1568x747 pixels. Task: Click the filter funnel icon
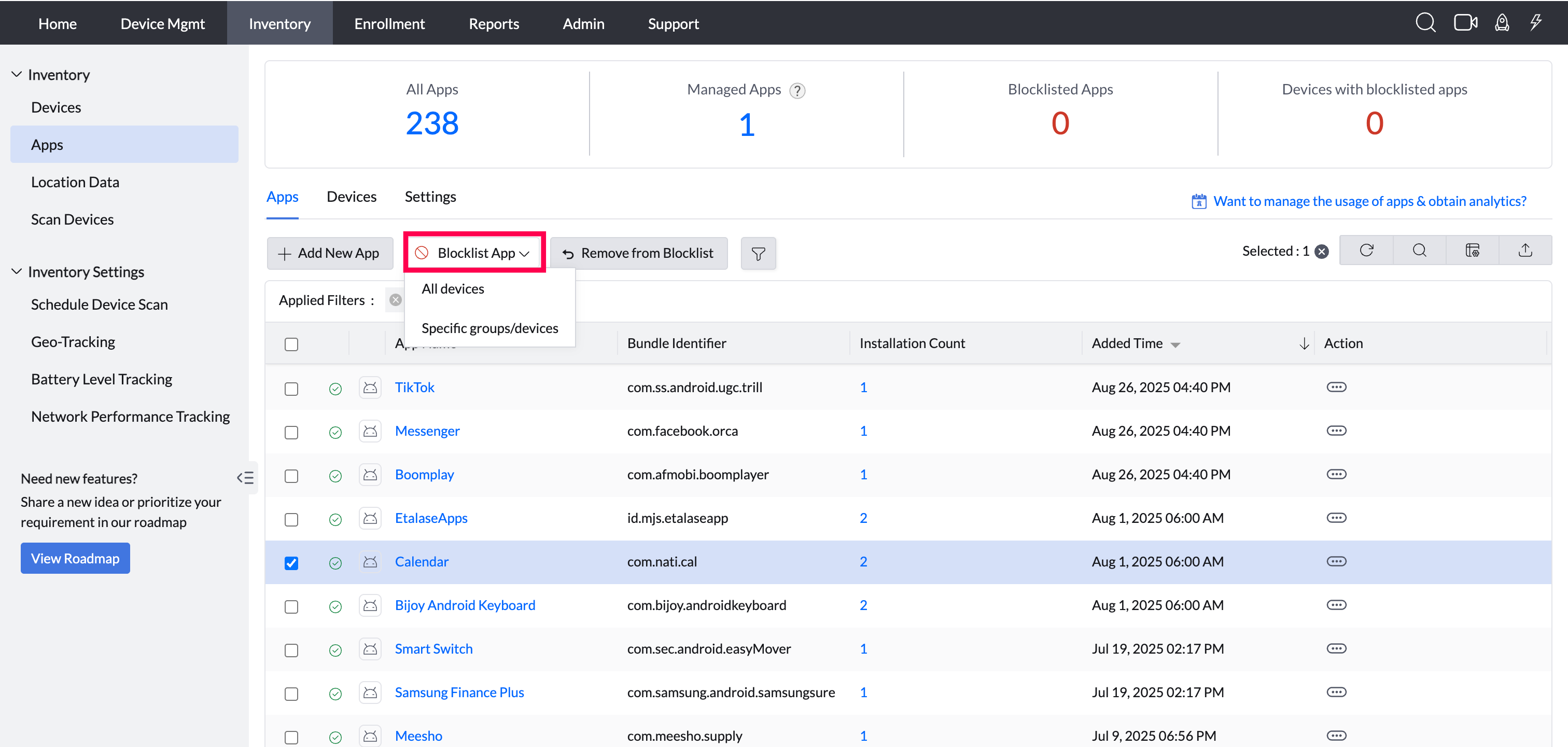[x=758, y=253]
